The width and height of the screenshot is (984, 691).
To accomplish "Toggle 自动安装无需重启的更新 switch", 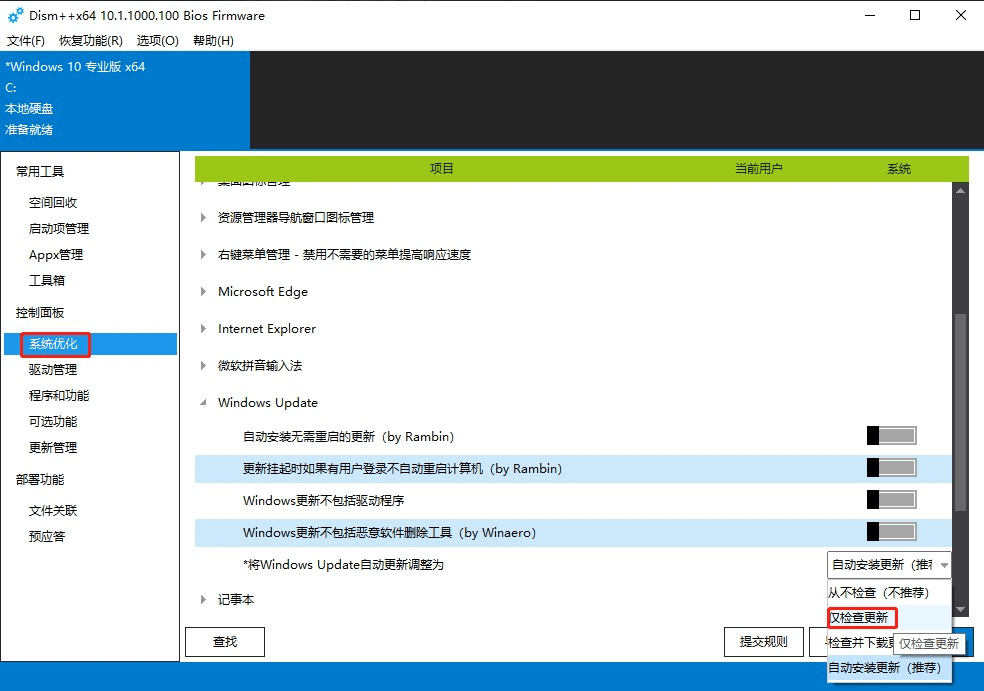I will pos(891,436).
